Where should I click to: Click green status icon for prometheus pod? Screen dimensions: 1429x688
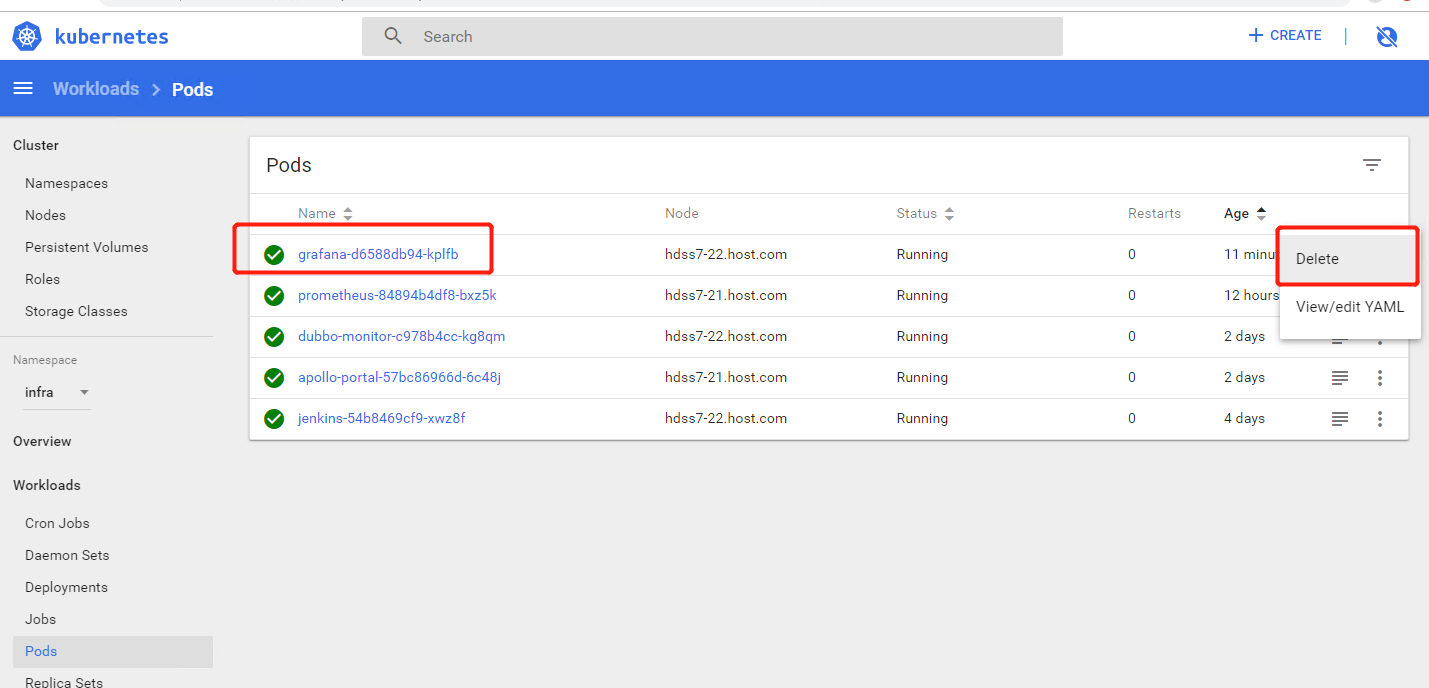coord(274,296)
